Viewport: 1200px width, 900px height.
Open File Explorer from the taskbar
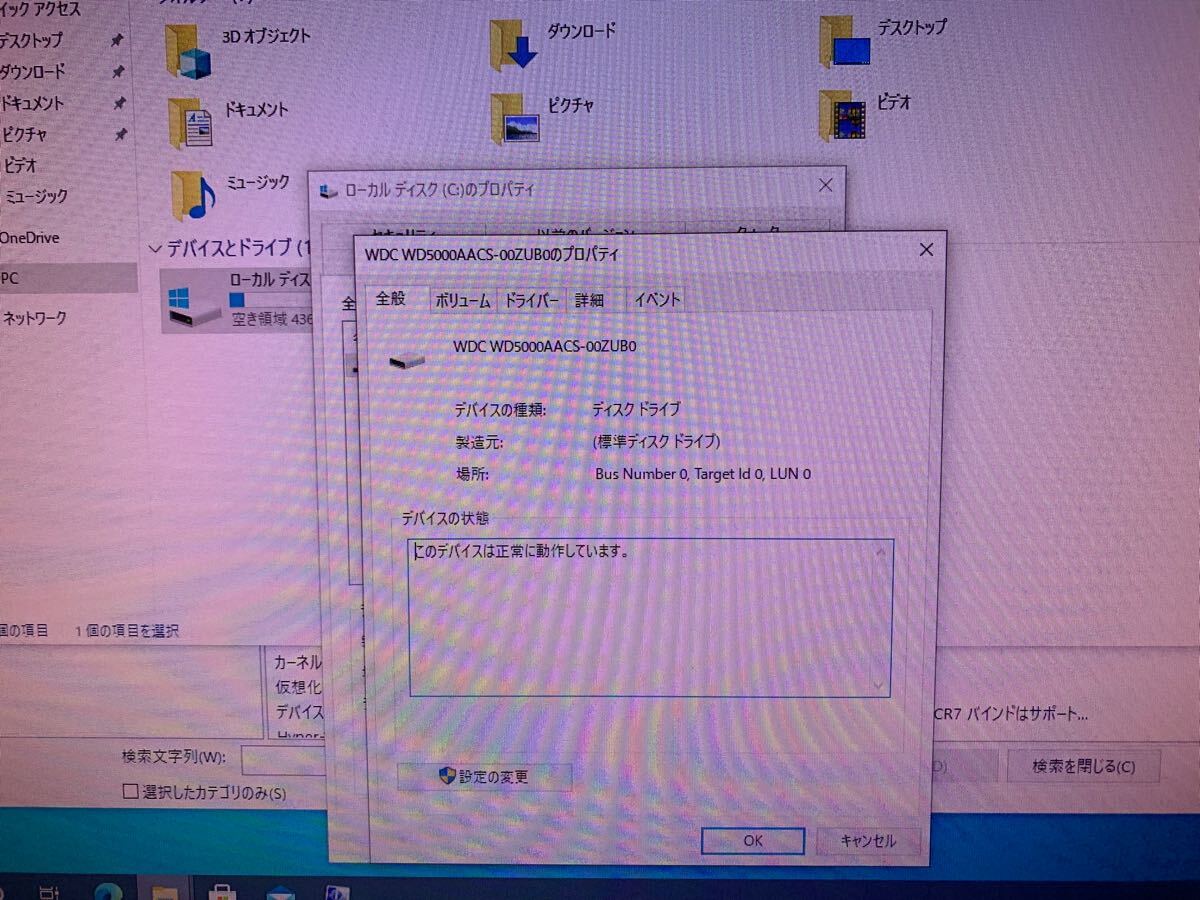point(164,891)
